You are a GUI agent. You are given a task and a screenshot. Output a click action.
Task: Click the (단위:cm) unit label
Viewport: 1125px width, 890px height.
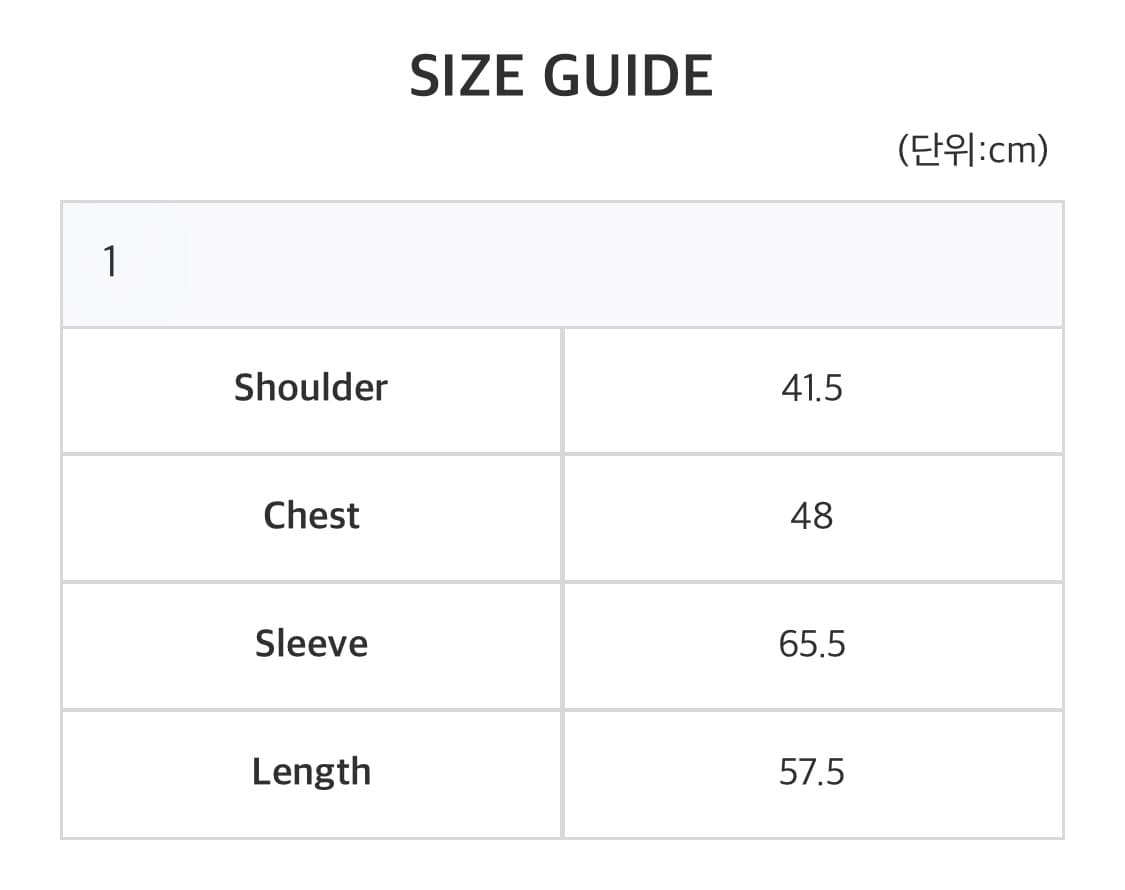tap(972, 150)
